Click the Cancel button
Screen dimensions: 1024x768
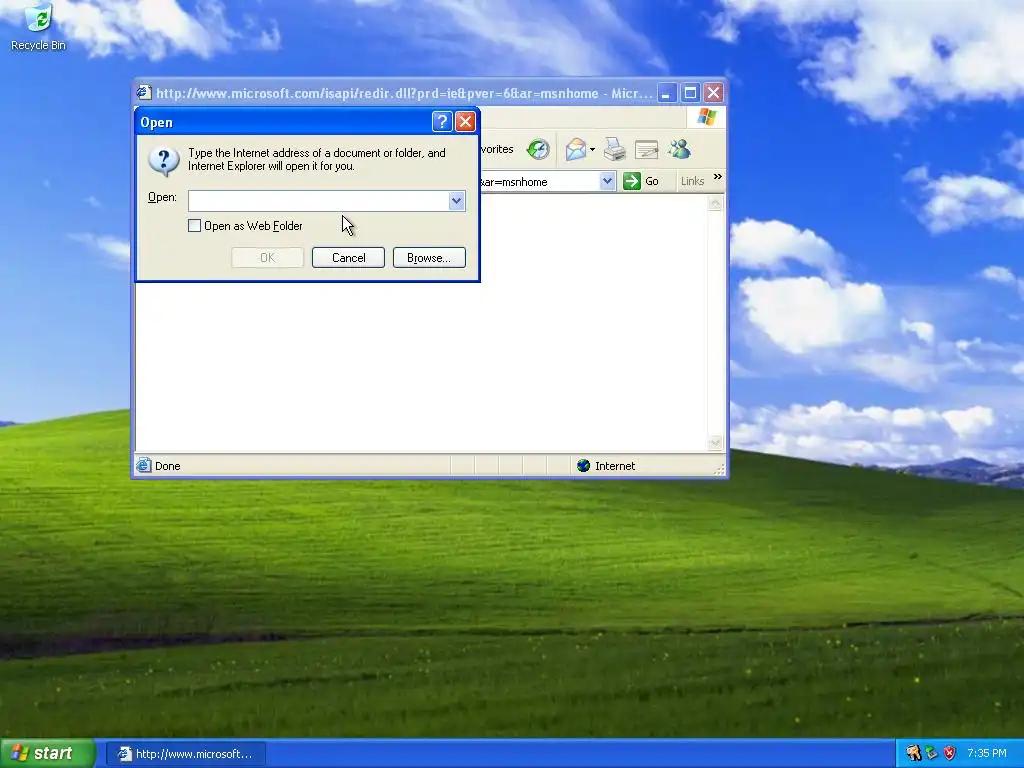click(348, 257)
